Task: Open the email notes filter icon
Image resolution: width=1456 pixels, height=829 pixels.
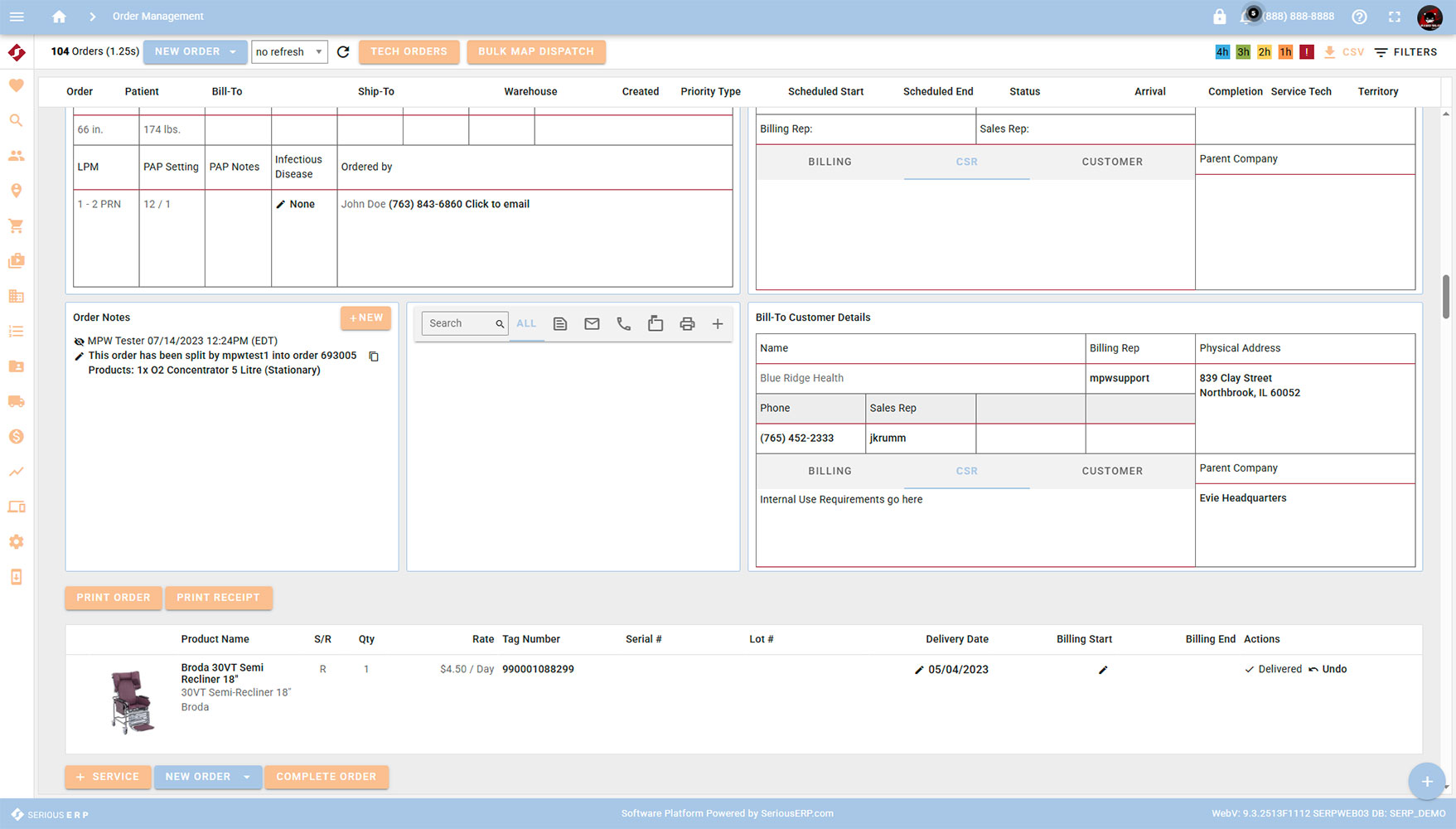Action: coord(592,324)
